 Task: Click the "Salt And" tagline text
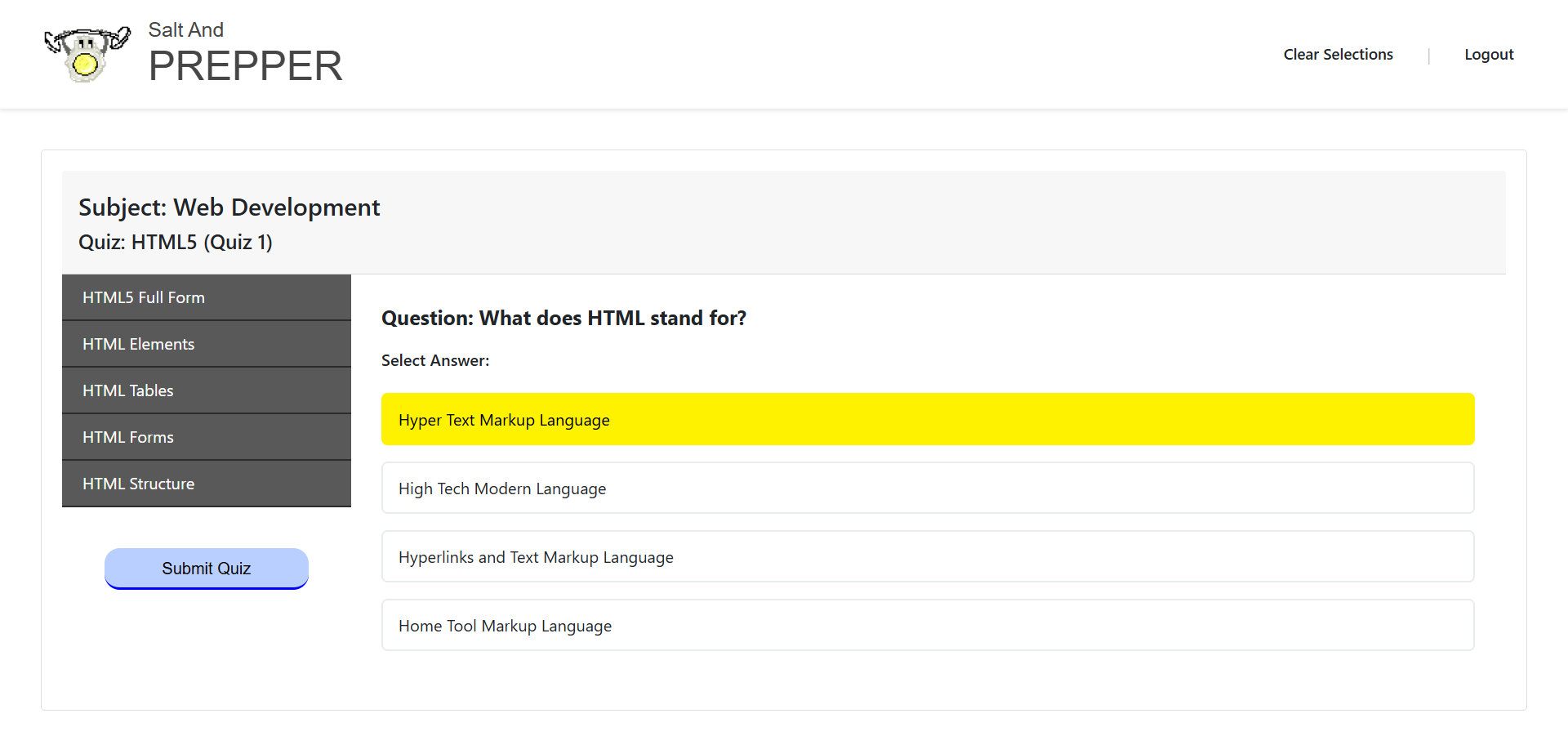(x=185, y=29)
